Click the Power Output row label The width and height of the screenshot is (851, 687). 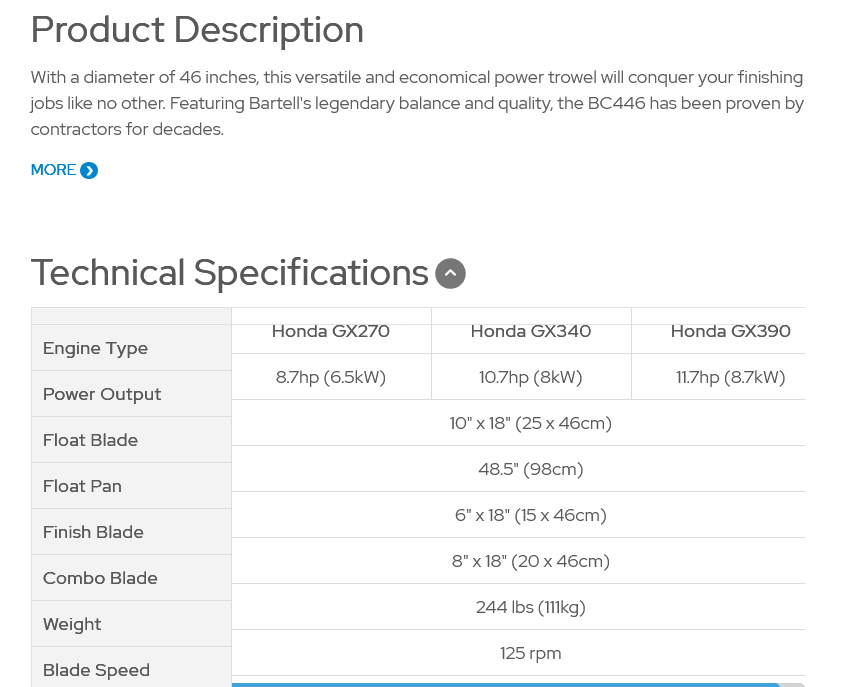coord(102,395)
